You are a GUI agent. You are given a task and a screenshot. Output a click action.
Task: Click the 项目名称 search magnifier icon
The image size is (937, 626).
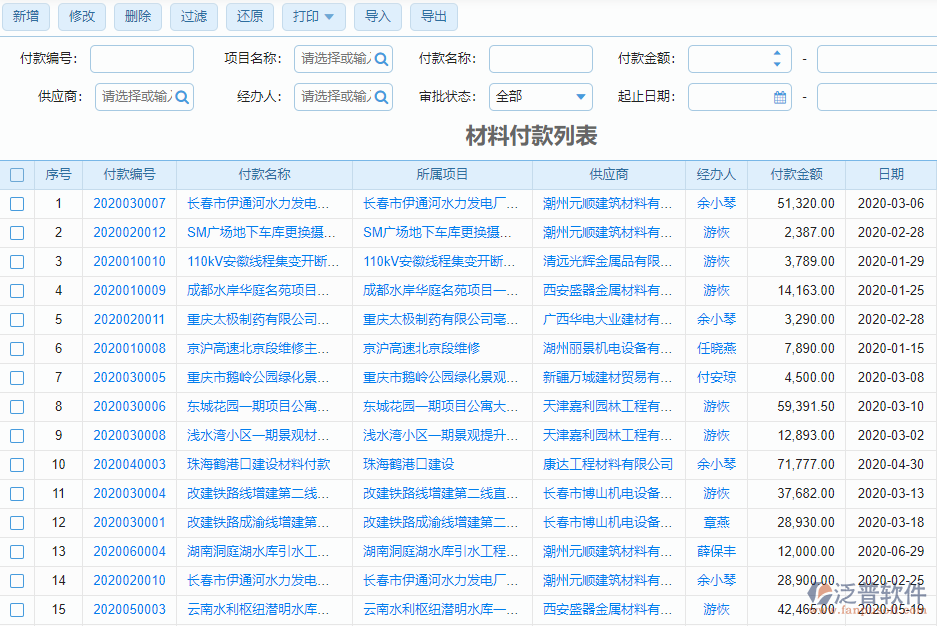[x=381, y=58]
